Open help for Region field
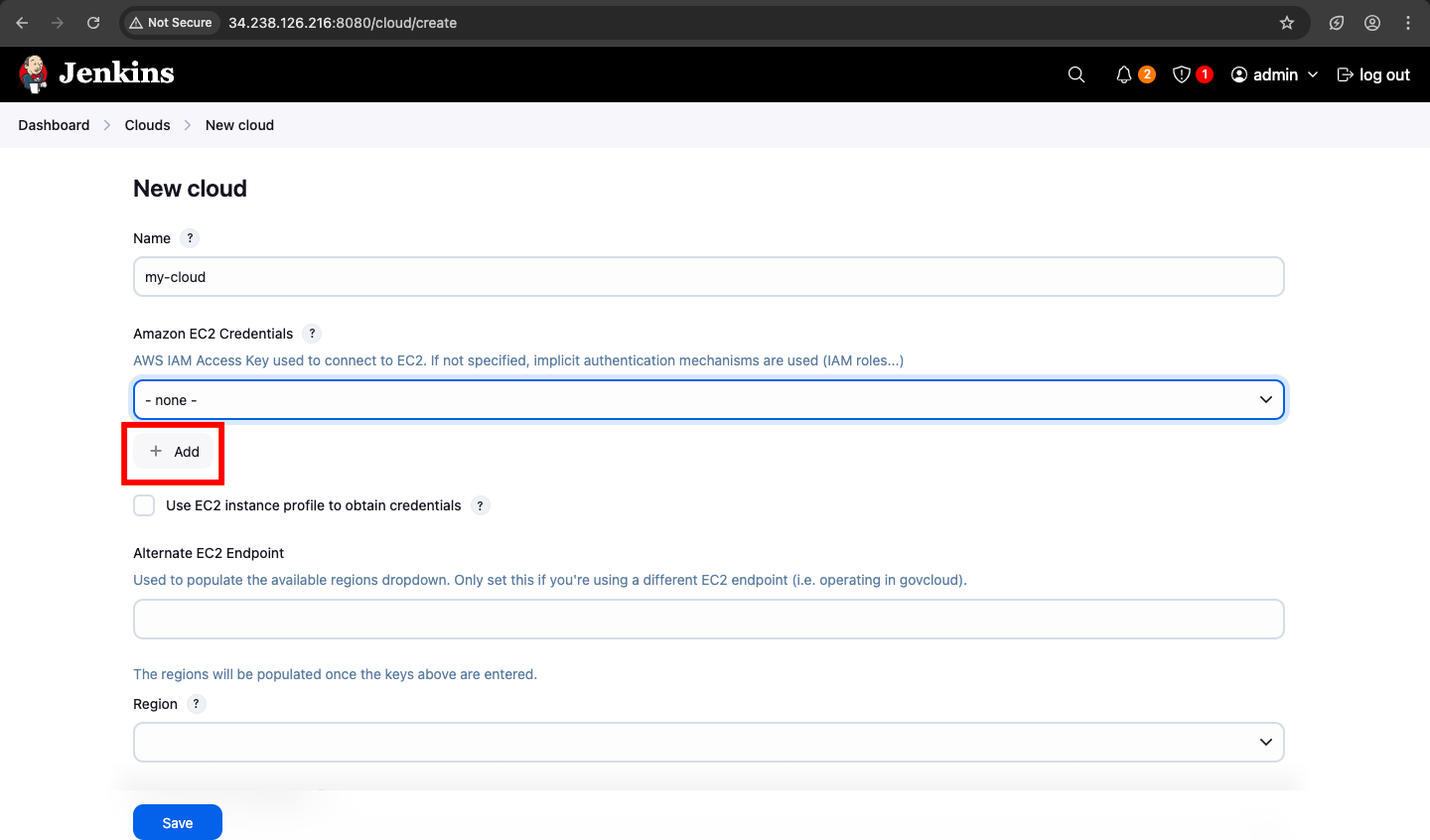 coord(196,704)
